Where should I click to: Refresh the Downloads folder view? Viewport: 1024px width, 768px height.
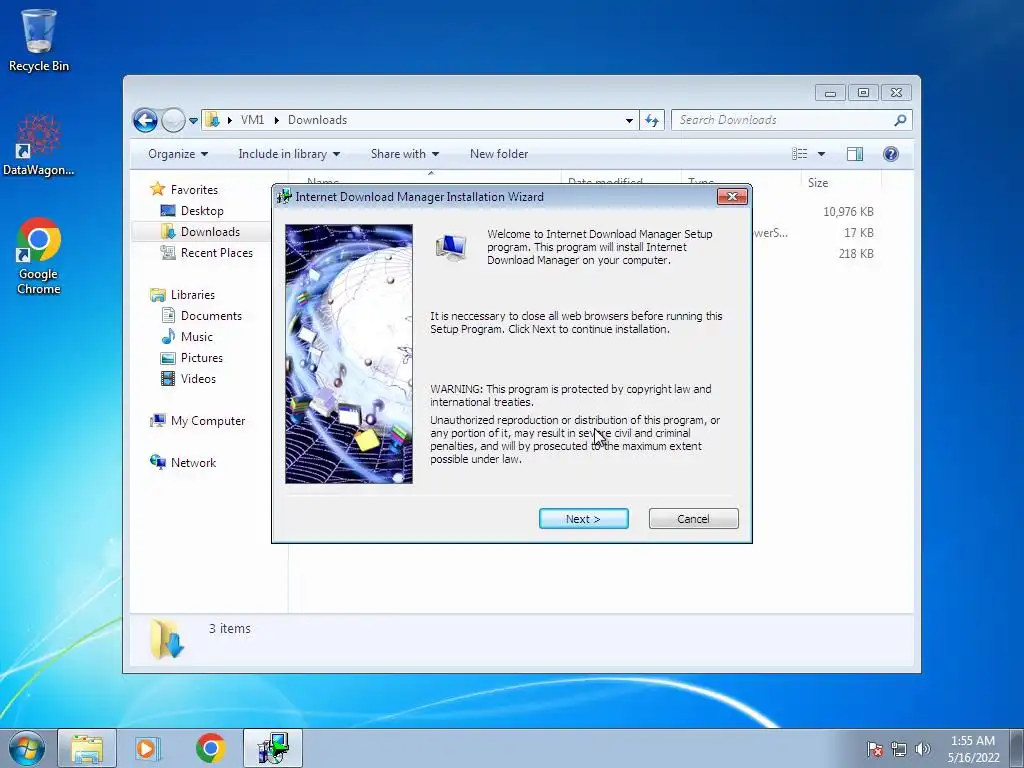click(652, 120)
